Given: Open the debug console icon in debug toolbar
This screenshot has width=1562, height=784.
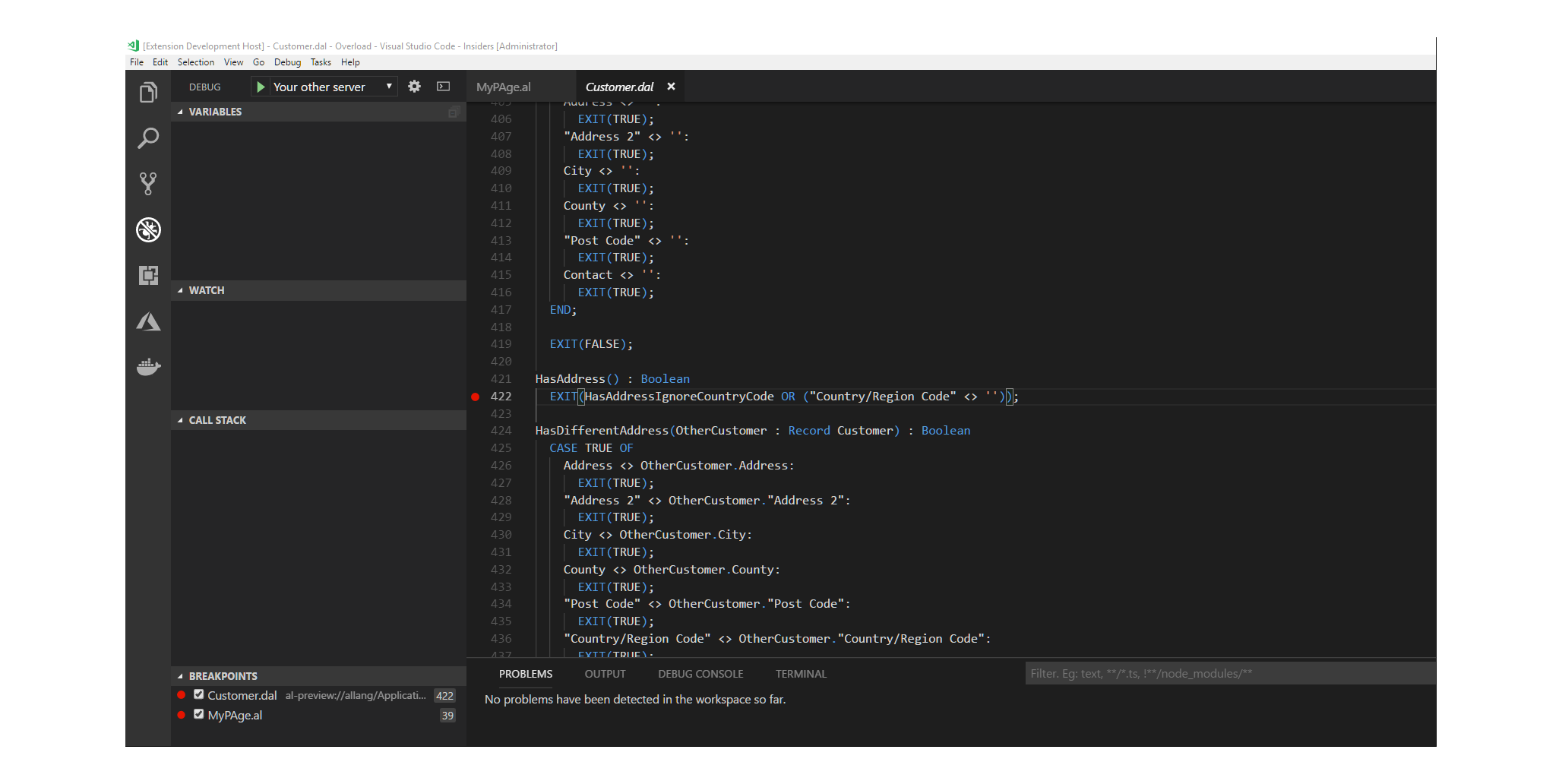Looking at the screenshot, I should point(444,87).
